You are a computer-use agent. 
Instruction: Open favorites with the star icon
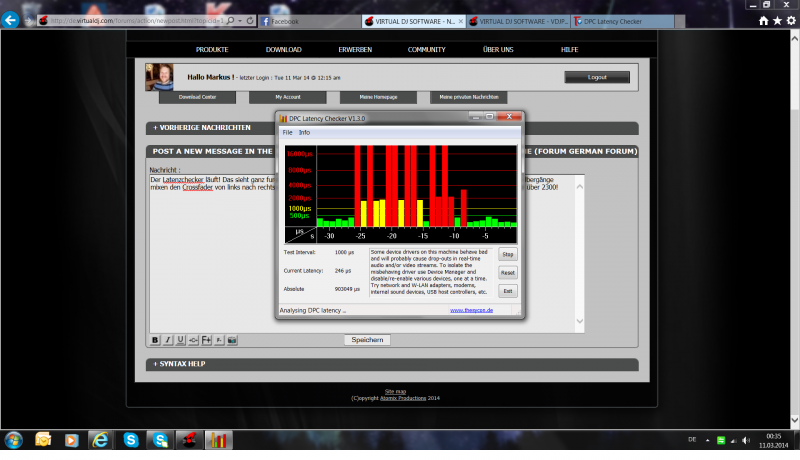(777, 21)
